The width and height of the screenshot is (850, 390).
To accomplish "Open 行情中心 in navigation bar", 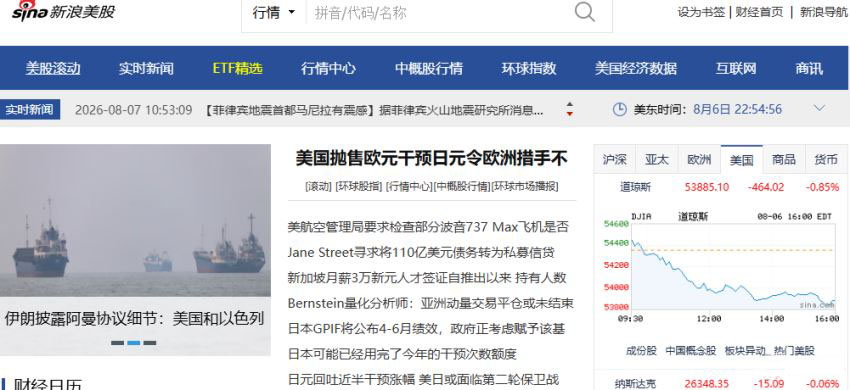I will tap(329, 68).
